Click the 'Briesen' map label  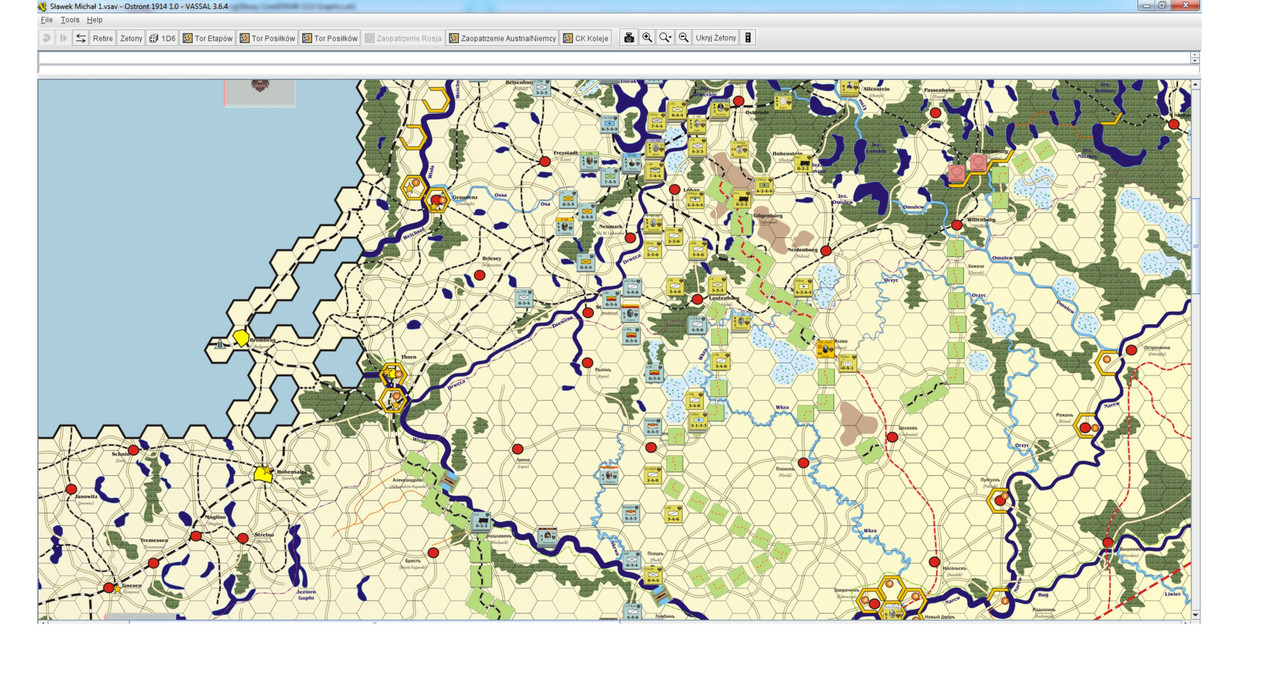point(491,257)
